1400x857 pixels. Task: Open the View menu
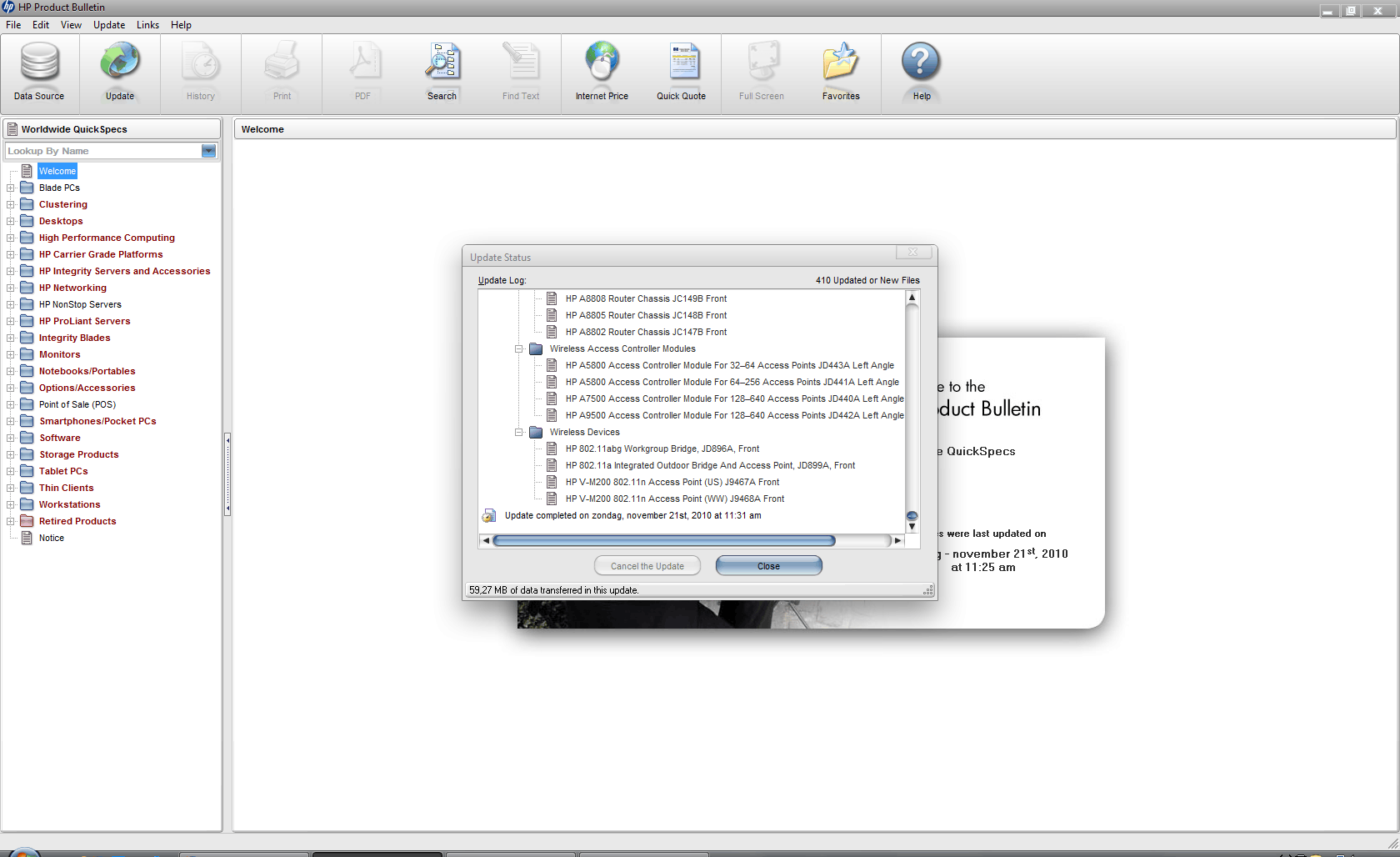pos(71,25)
